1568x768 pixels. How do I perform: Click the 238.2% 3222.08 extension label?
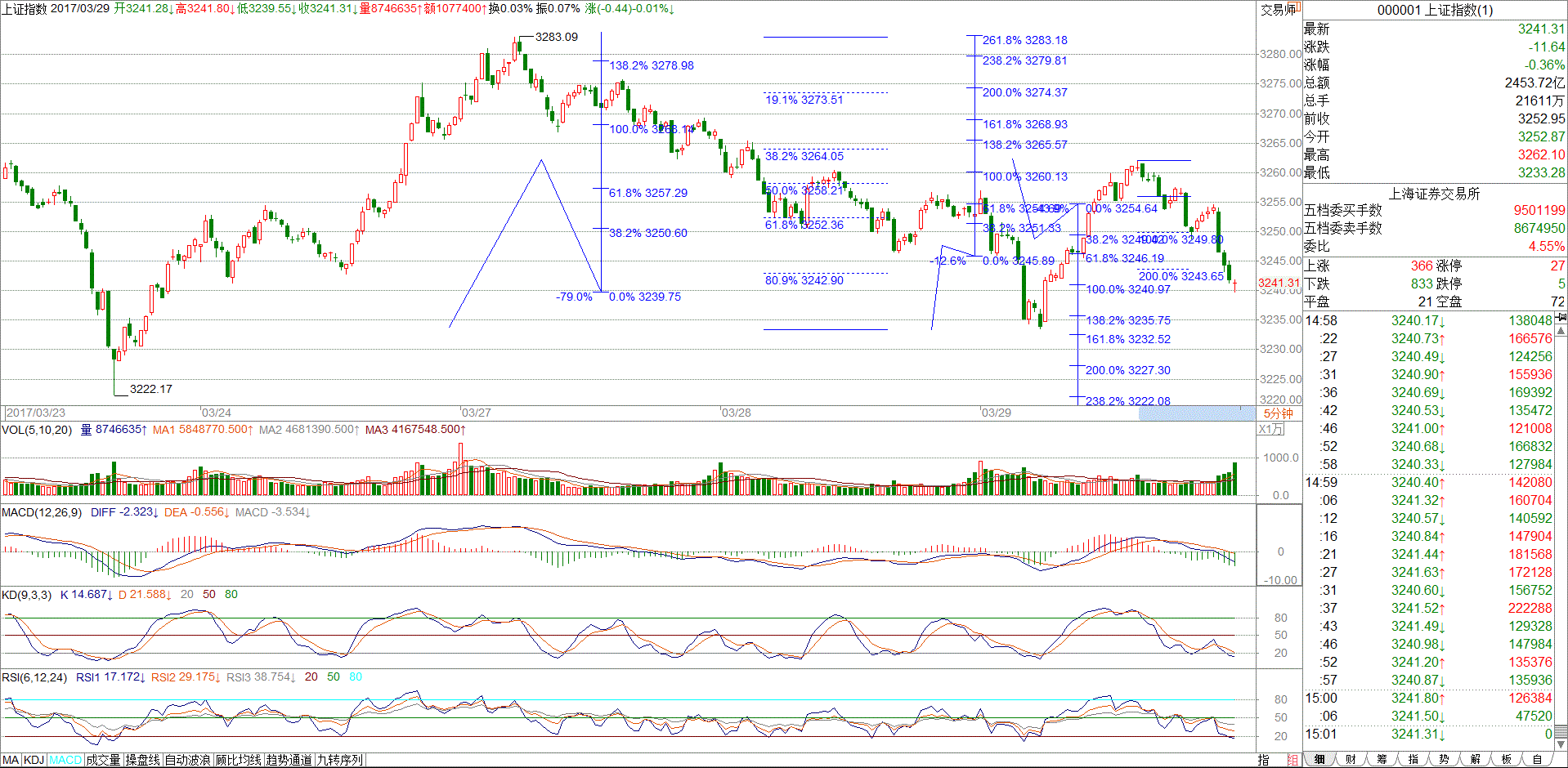1128,401
